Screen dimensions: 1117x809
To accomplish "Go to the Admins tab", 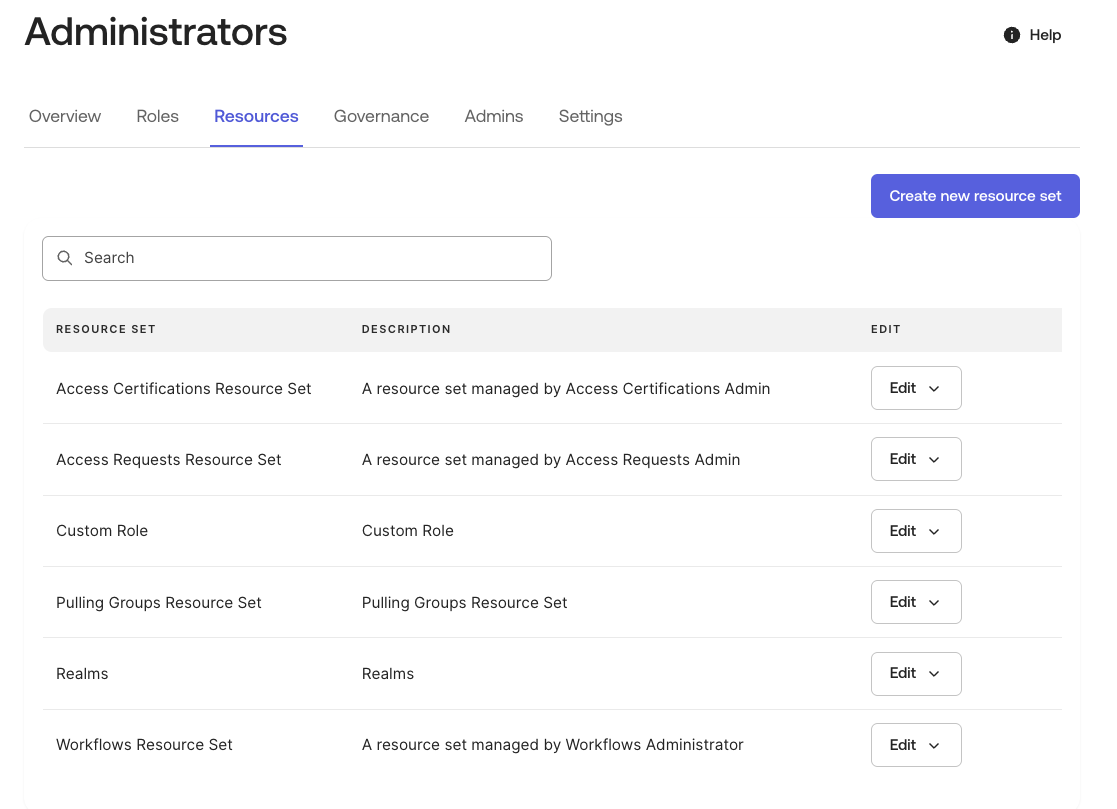I will 493,116.
